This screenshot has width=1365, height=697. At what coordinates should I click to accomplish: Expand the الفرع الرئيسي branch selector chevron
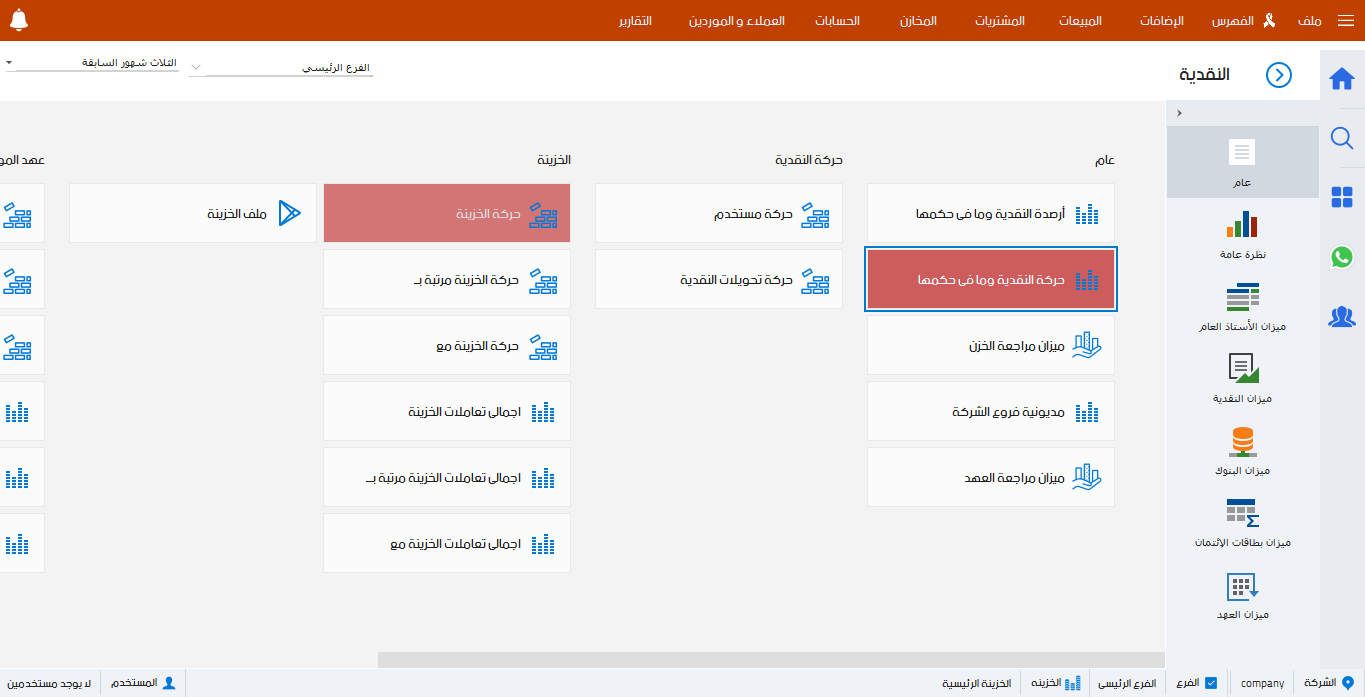(196, 68)
